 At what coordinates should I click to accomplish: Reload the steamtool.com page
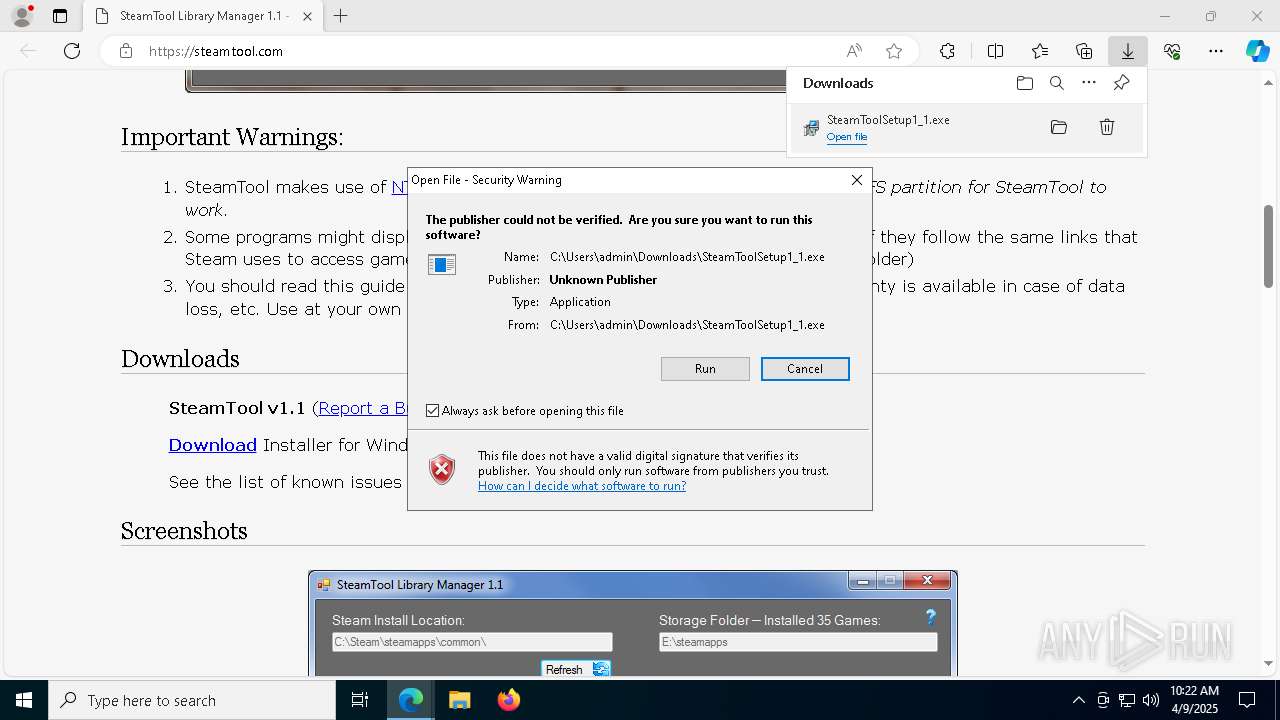[72, 51]
